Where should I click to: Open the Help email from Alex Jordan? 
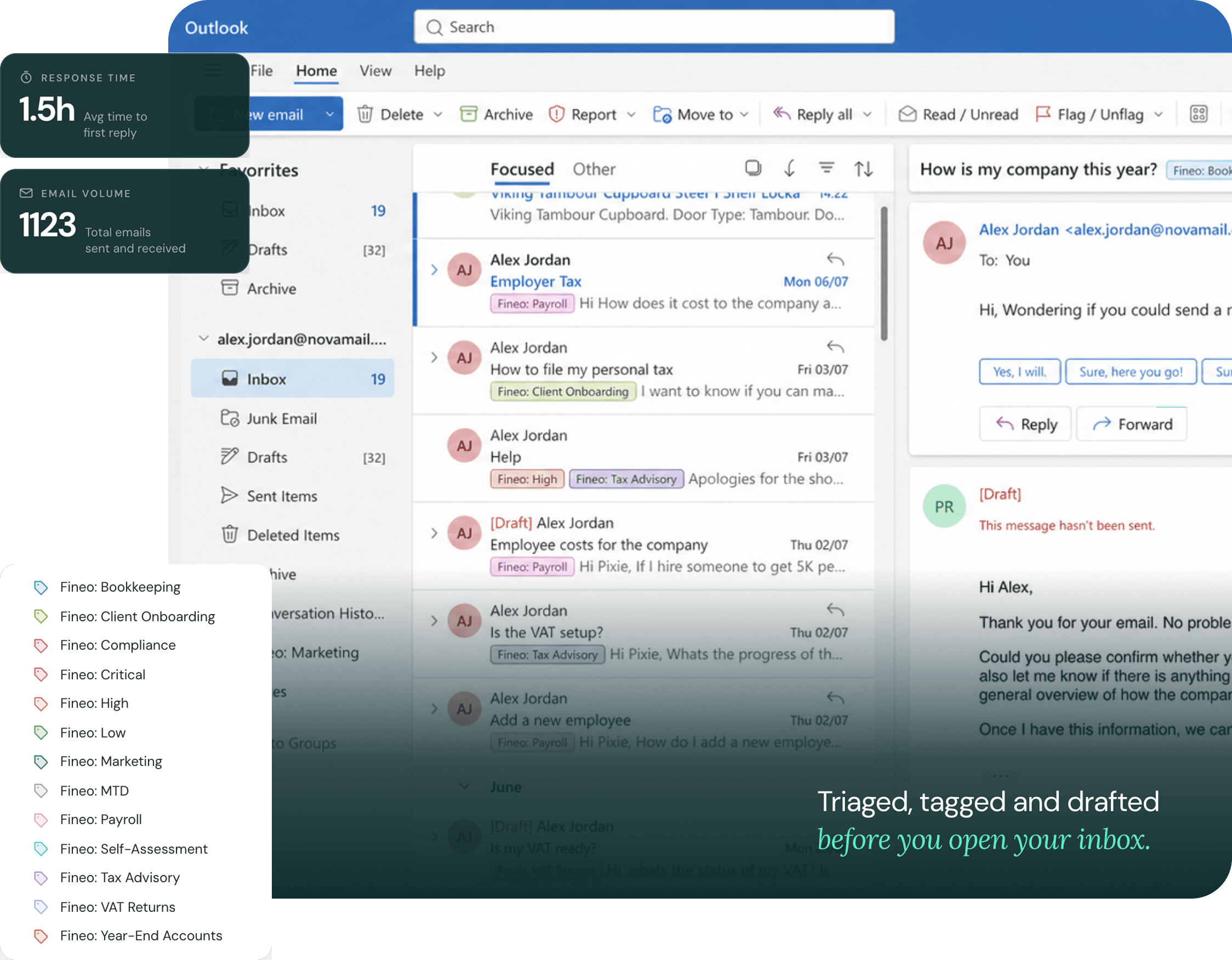coord(643,458)
